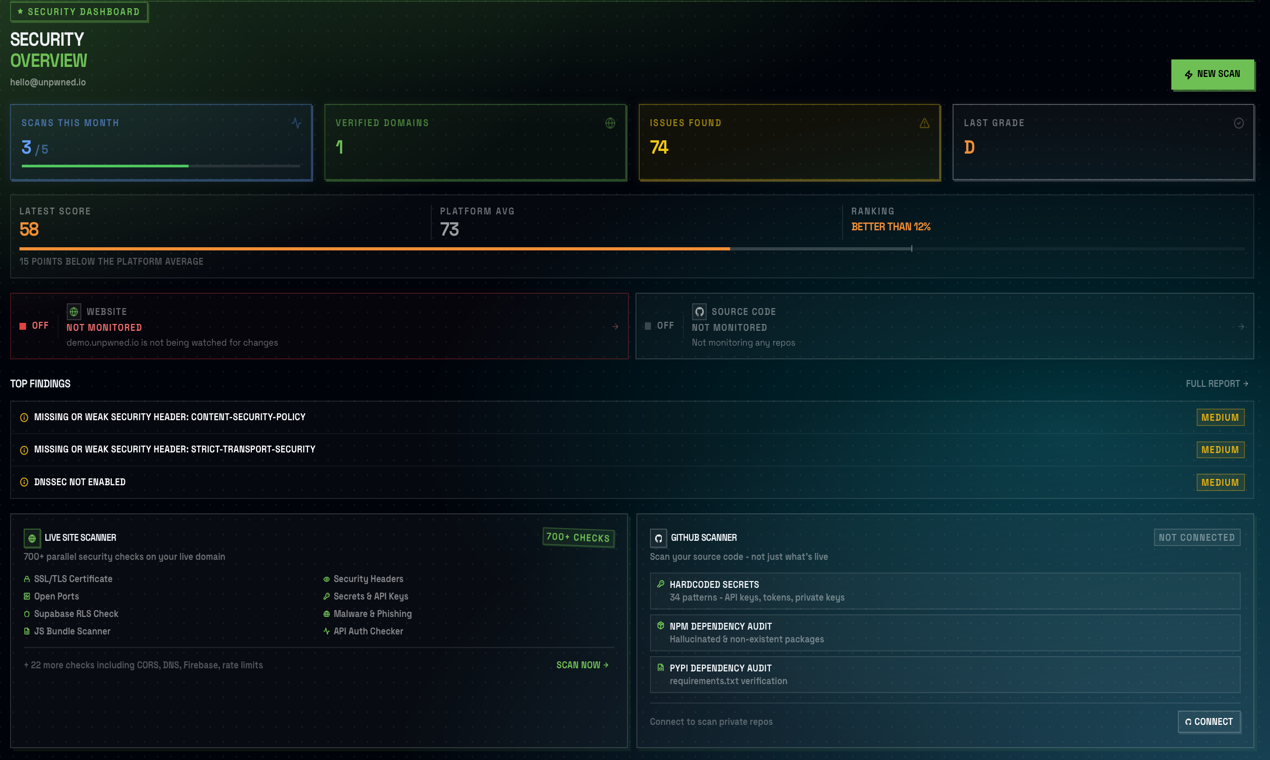Click the latest score comparison bar
The width and height of the screenshot is (1270, 760).
(x=632, y=248)
